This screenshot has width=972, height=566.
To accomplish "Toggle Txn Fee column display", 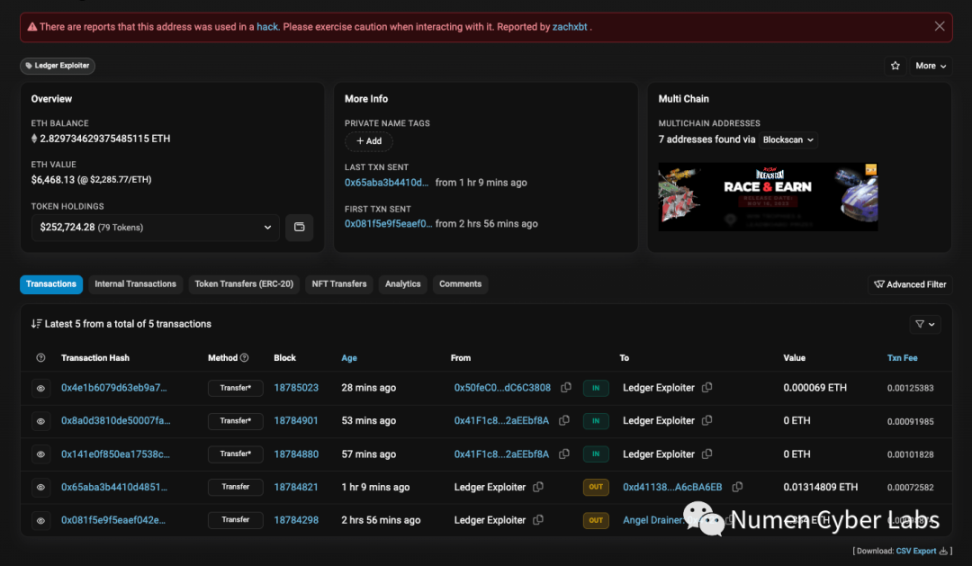I will (902, 358).
